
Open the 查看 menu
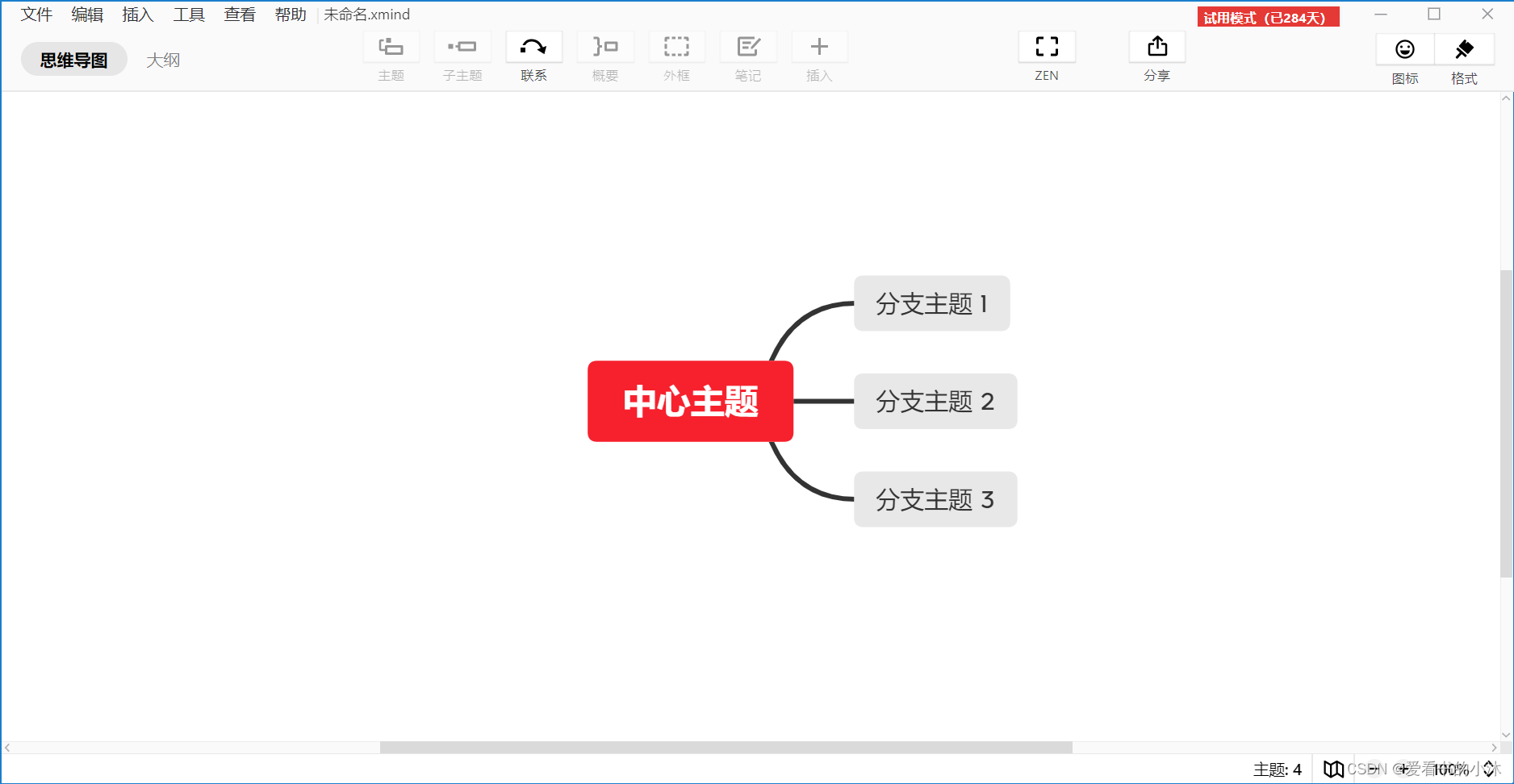tap(240, 15)
